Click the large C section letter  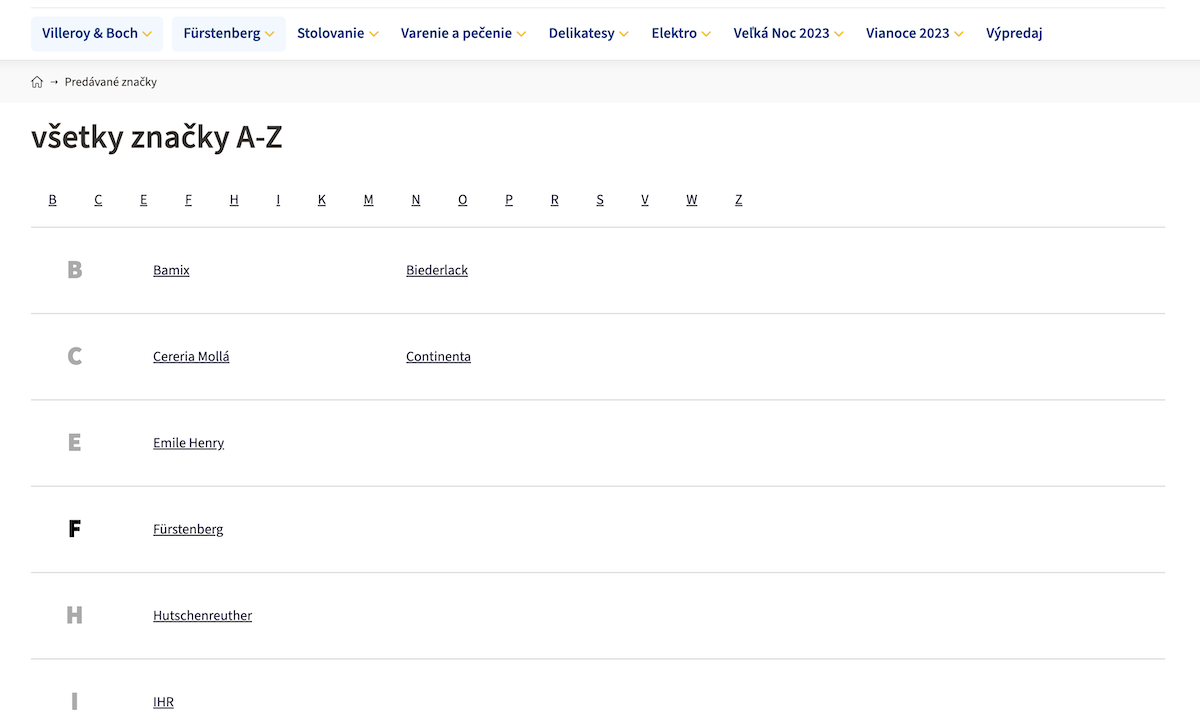point(74,356)
